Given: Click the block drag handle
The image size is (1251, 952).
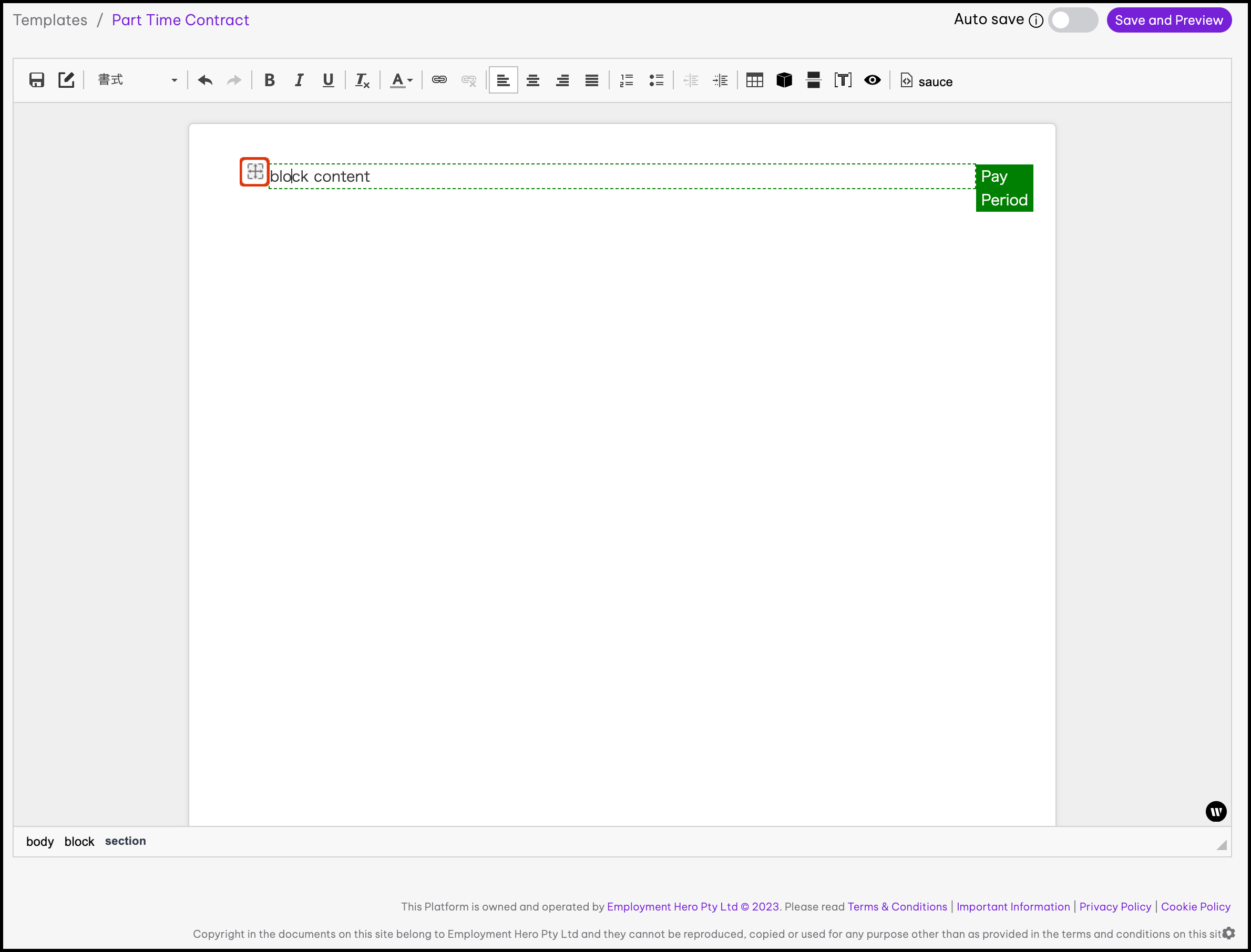Looking at the screenshot, I should click(x=255, y=172).
